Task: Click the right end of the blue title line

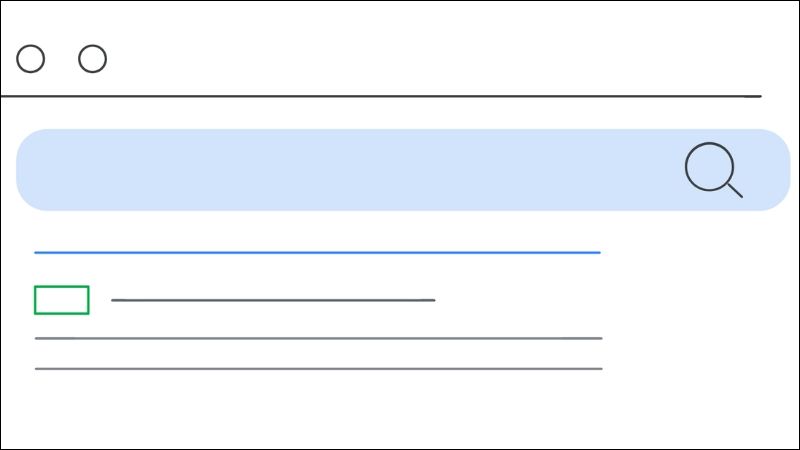Action: [598, 253]
